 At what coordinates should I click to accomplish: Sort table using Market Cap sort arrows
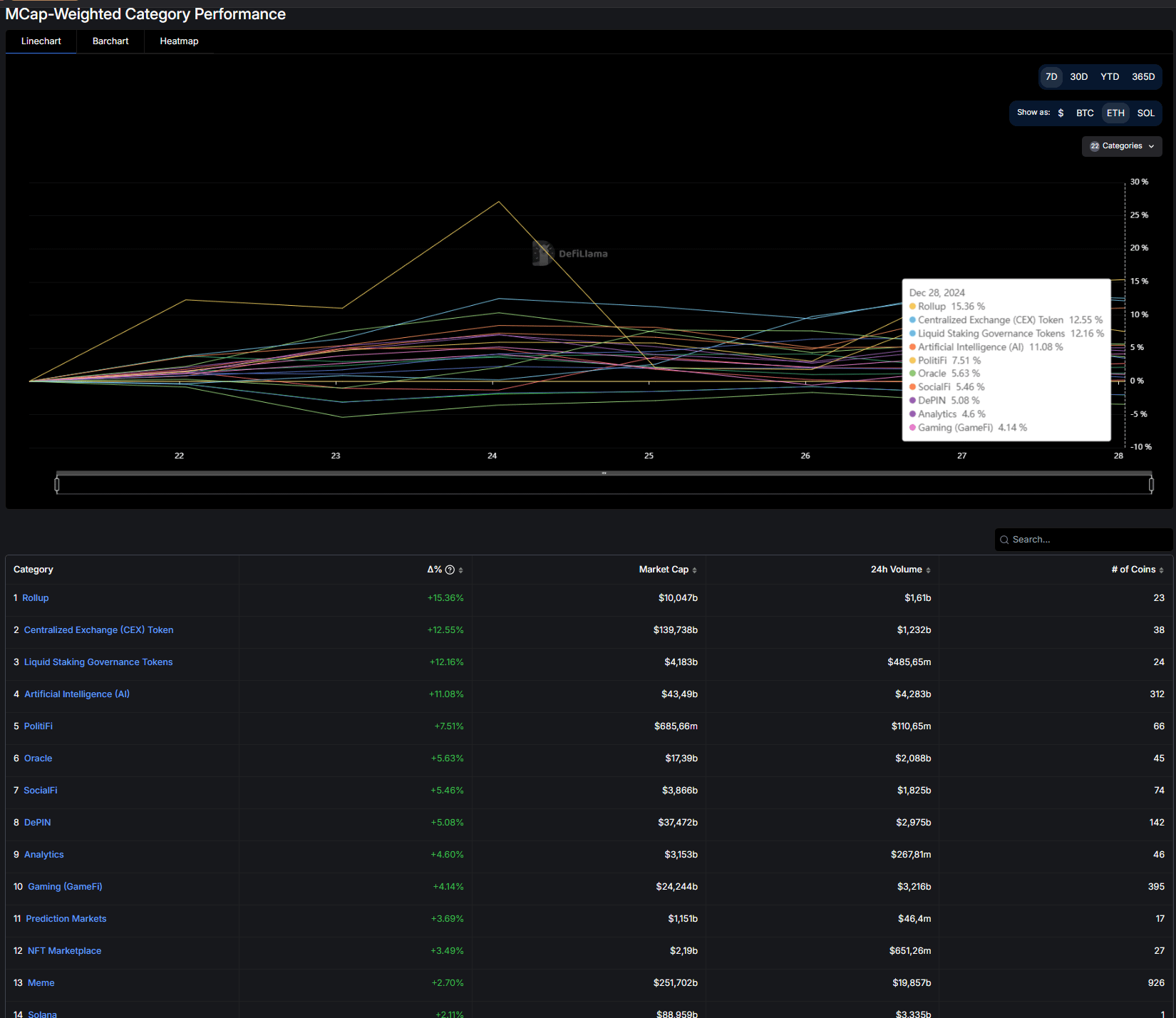click(695, 569)
